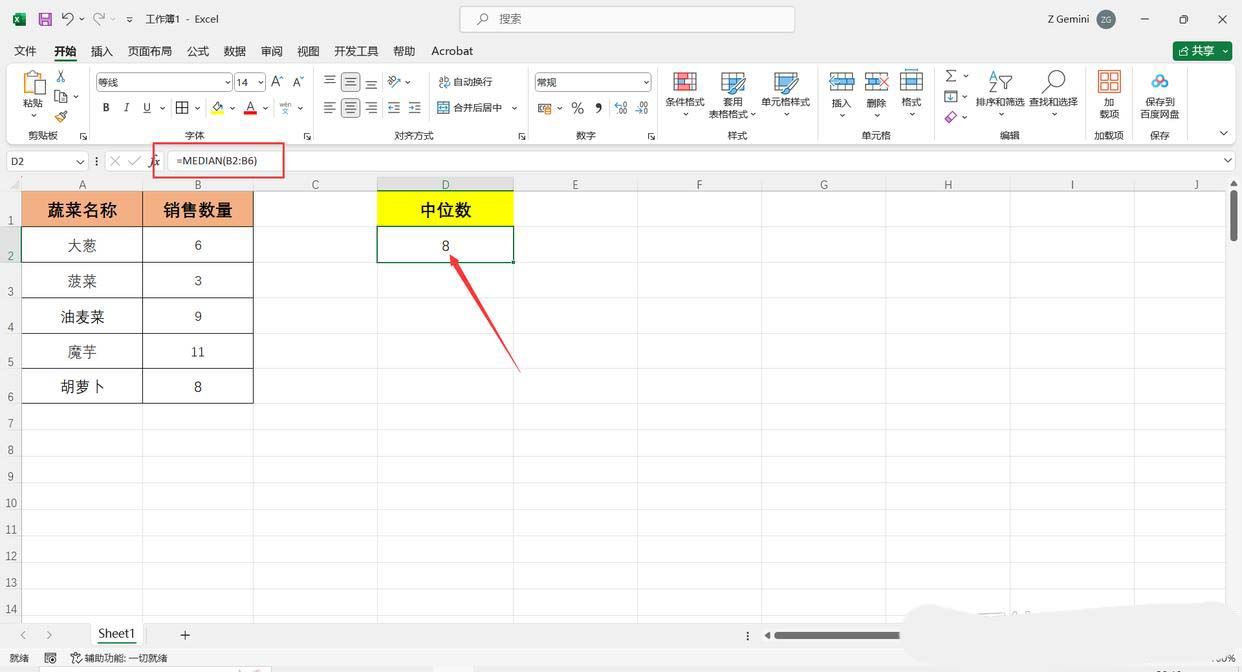Toggle center horizontal alignment
1242x672 pixels.
[x=350, y=108]
